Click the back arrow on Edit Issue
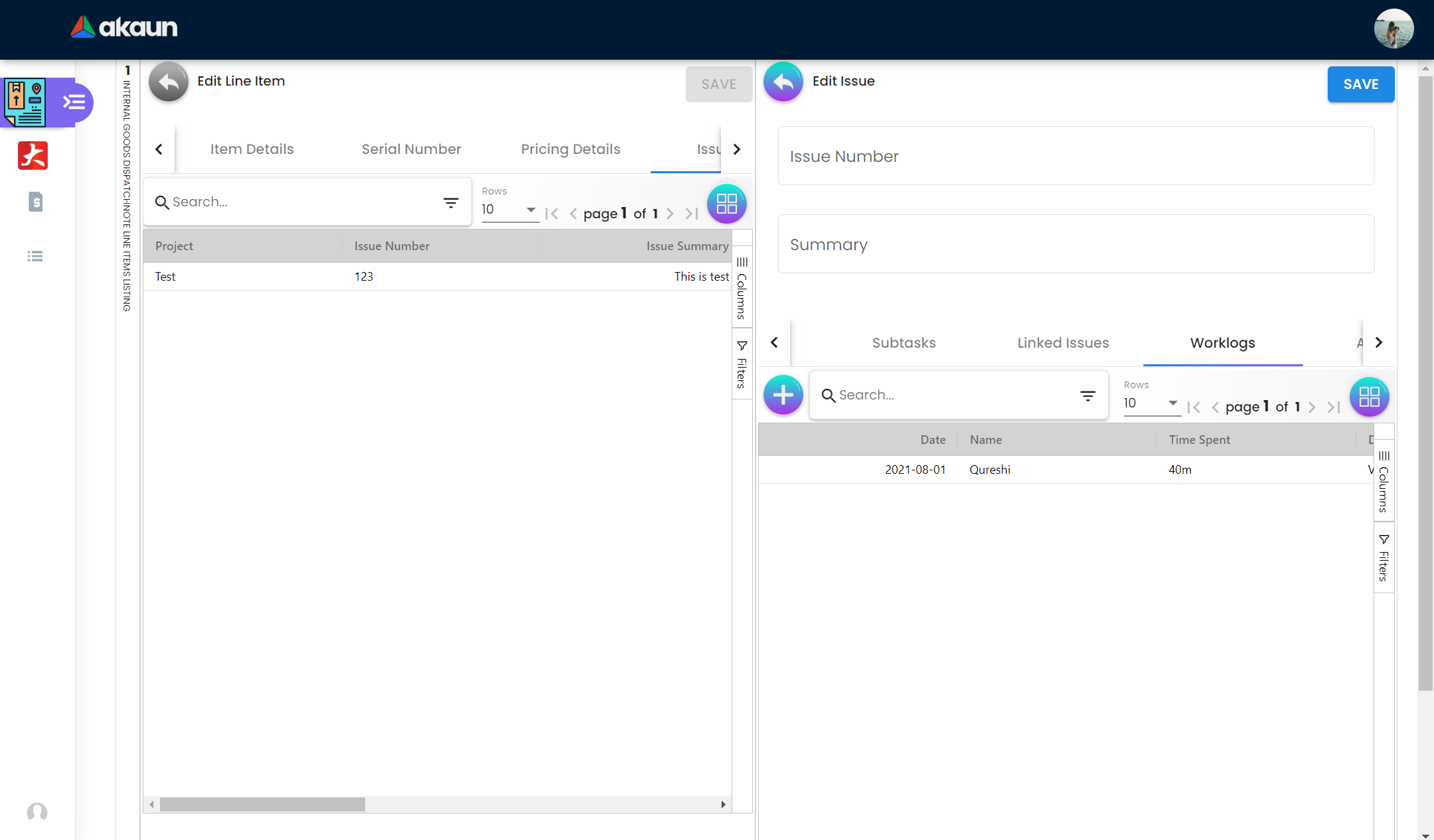Screen dimensions: 1434x840 pos(783,82)
